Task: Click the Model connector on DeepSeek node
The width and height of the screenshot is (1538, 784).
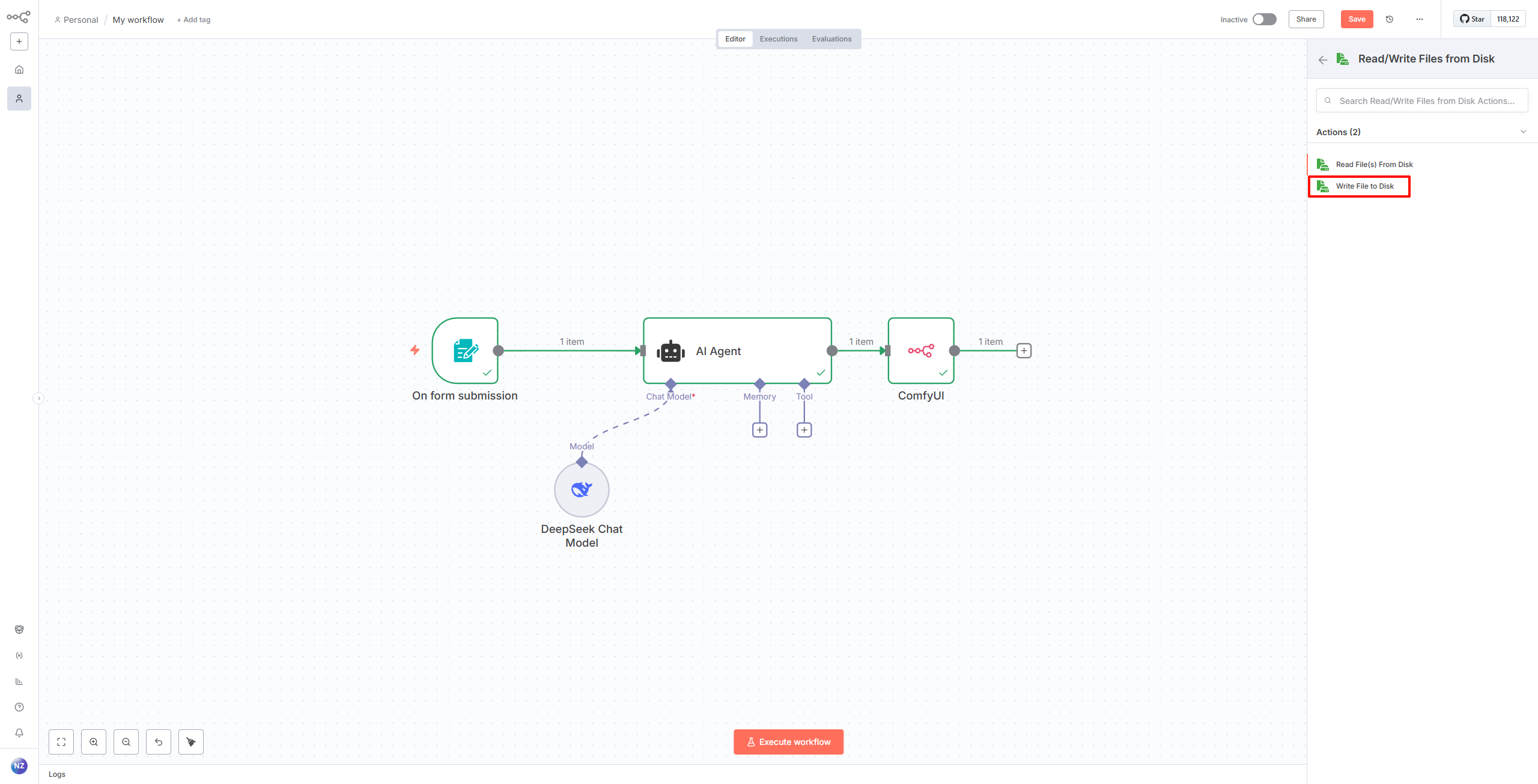Action: (x=582, y=461)
